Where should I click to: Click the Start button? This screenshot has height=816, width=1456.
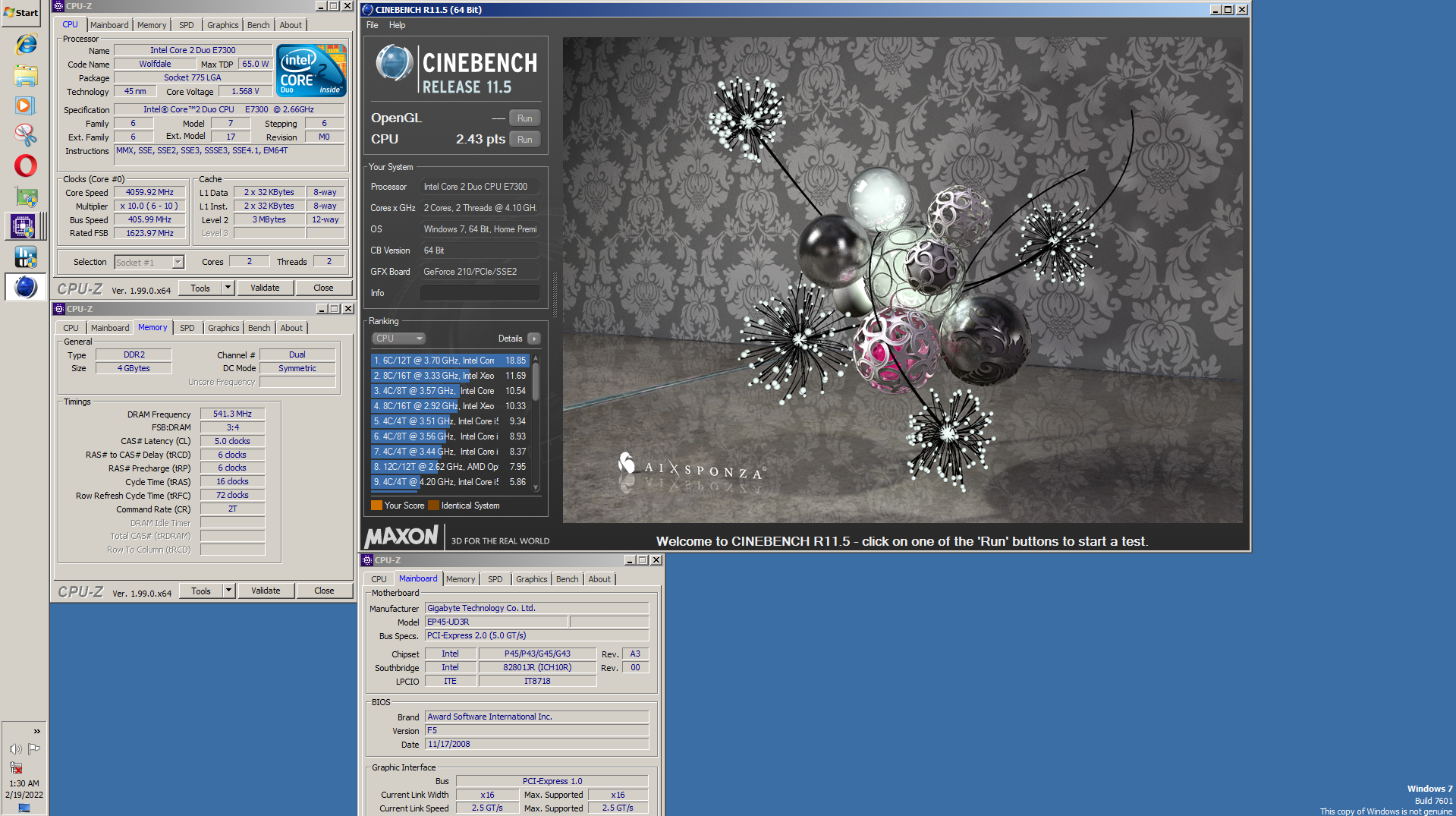click(21, 13)
